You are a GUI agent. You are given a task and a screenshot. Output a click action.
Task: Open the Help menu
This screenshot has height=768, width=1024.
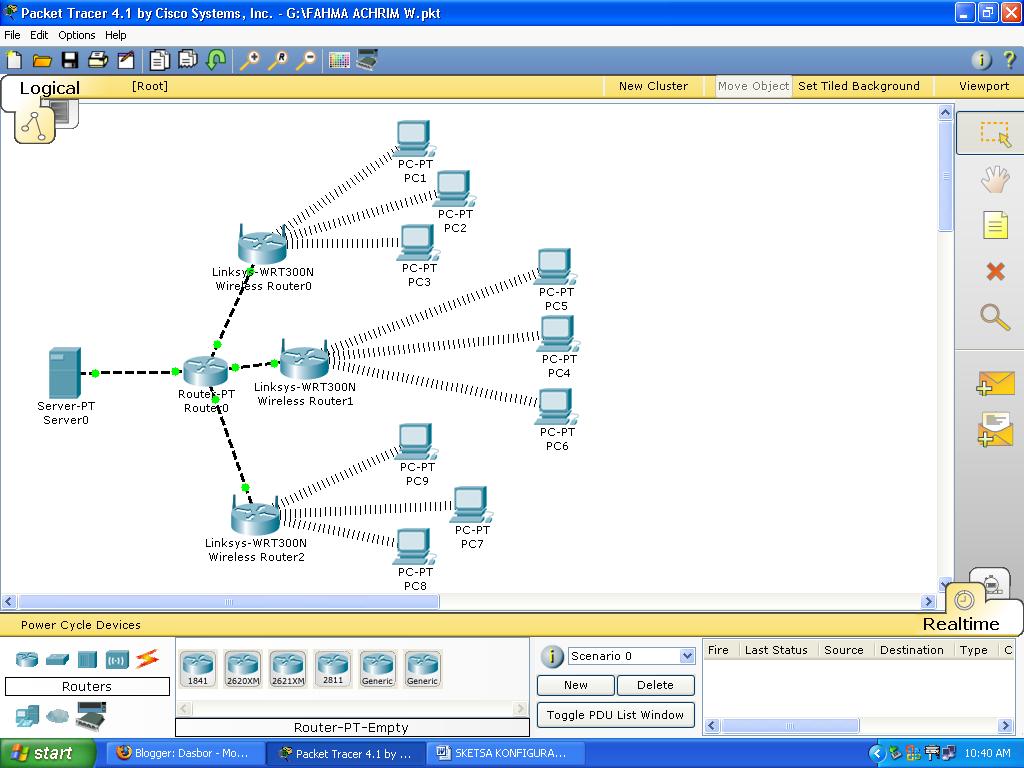click(116, 35)
